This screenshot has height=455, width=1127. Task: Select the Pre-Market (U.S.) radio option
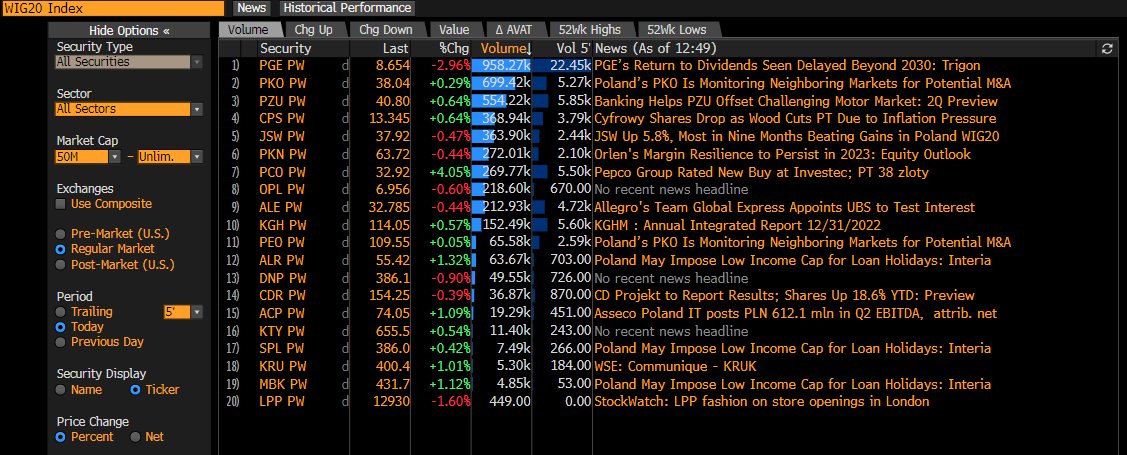coord(62,234)
